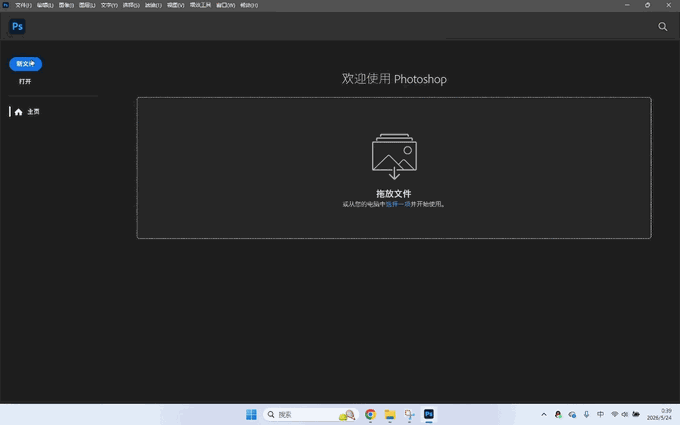Click the microphone tray icon
The height and width of the screenshot is (425, 680).
586,415
